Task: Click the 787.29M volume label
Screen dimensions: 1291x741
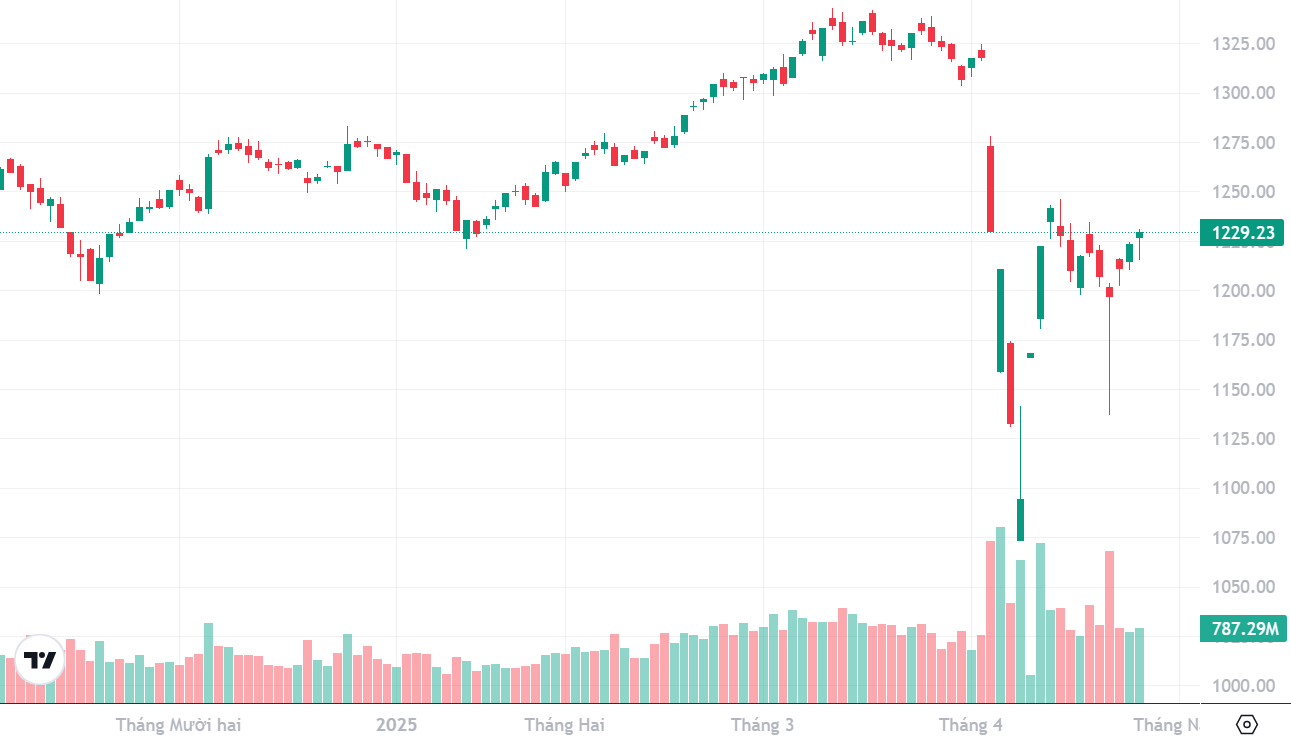Action: [x=1243, y=629]
